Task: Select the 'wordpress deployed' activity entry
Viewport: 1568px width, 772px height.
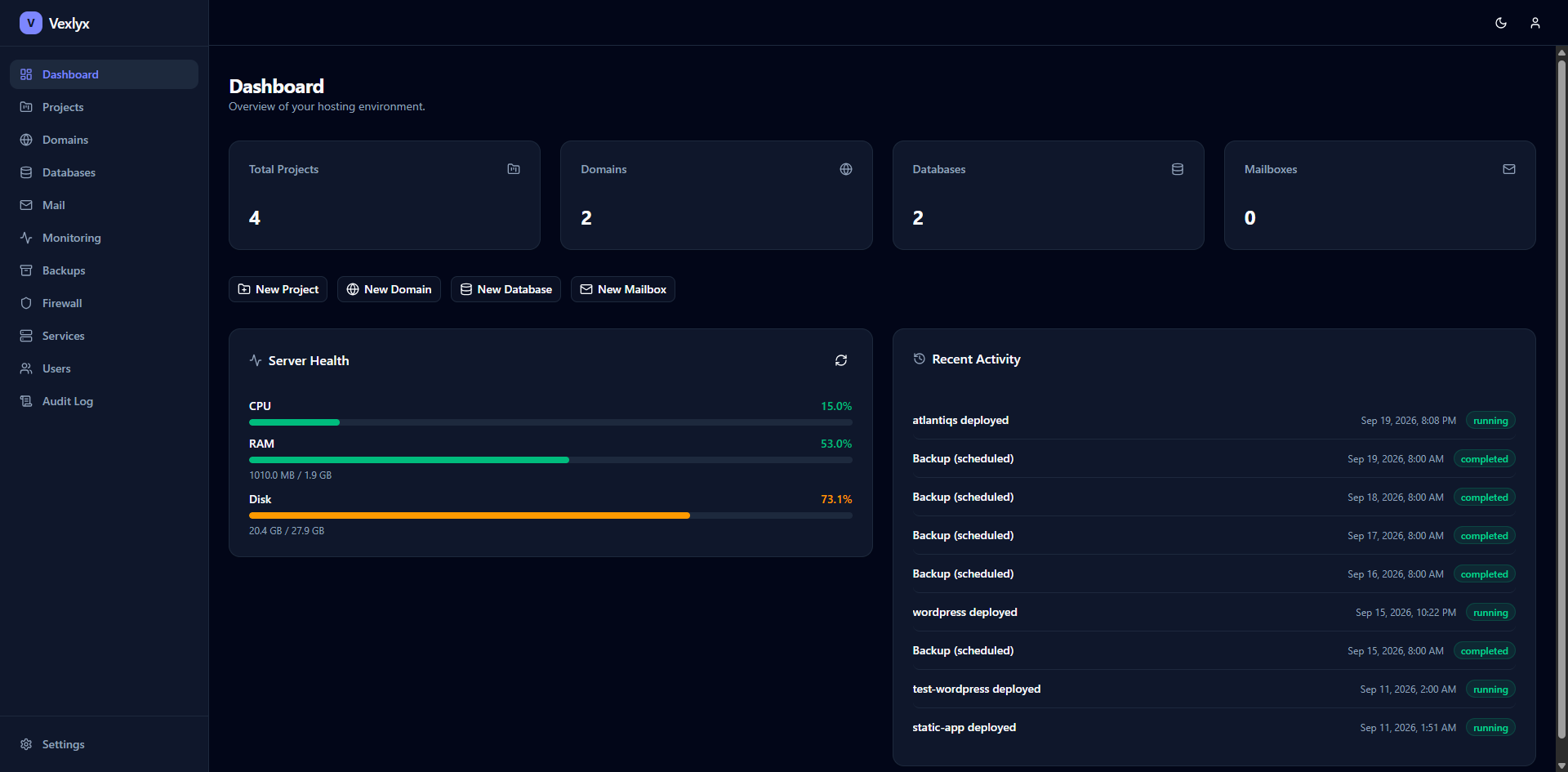Action: 1214,612
